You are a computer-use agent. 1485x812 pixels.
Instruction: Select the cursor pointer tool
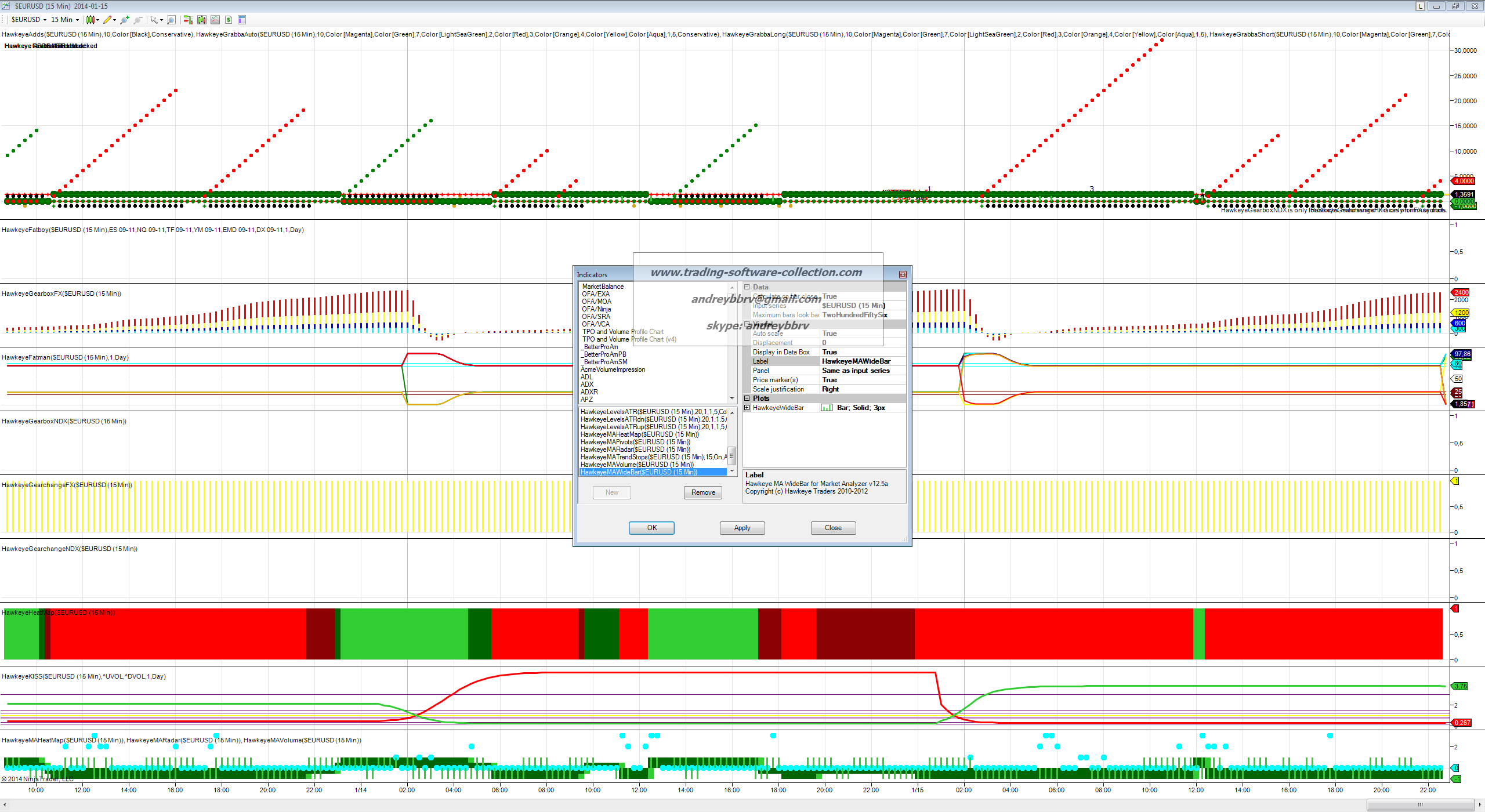(x=154, y=20)
